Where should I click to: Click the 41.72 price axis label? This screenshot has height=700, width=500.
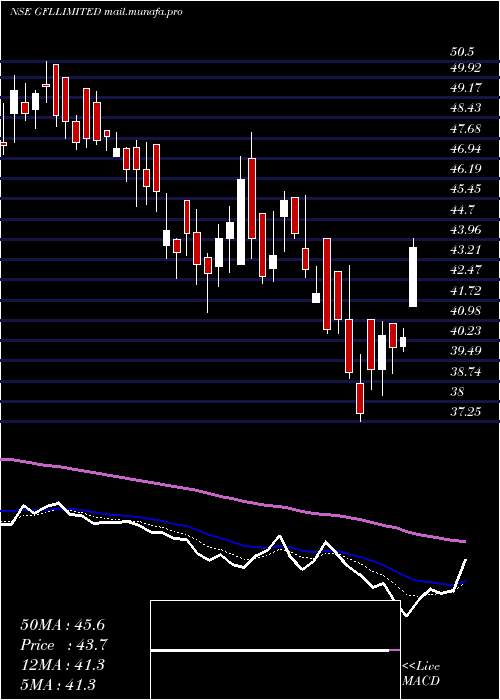pyautogui.click(x=466, y=291)
